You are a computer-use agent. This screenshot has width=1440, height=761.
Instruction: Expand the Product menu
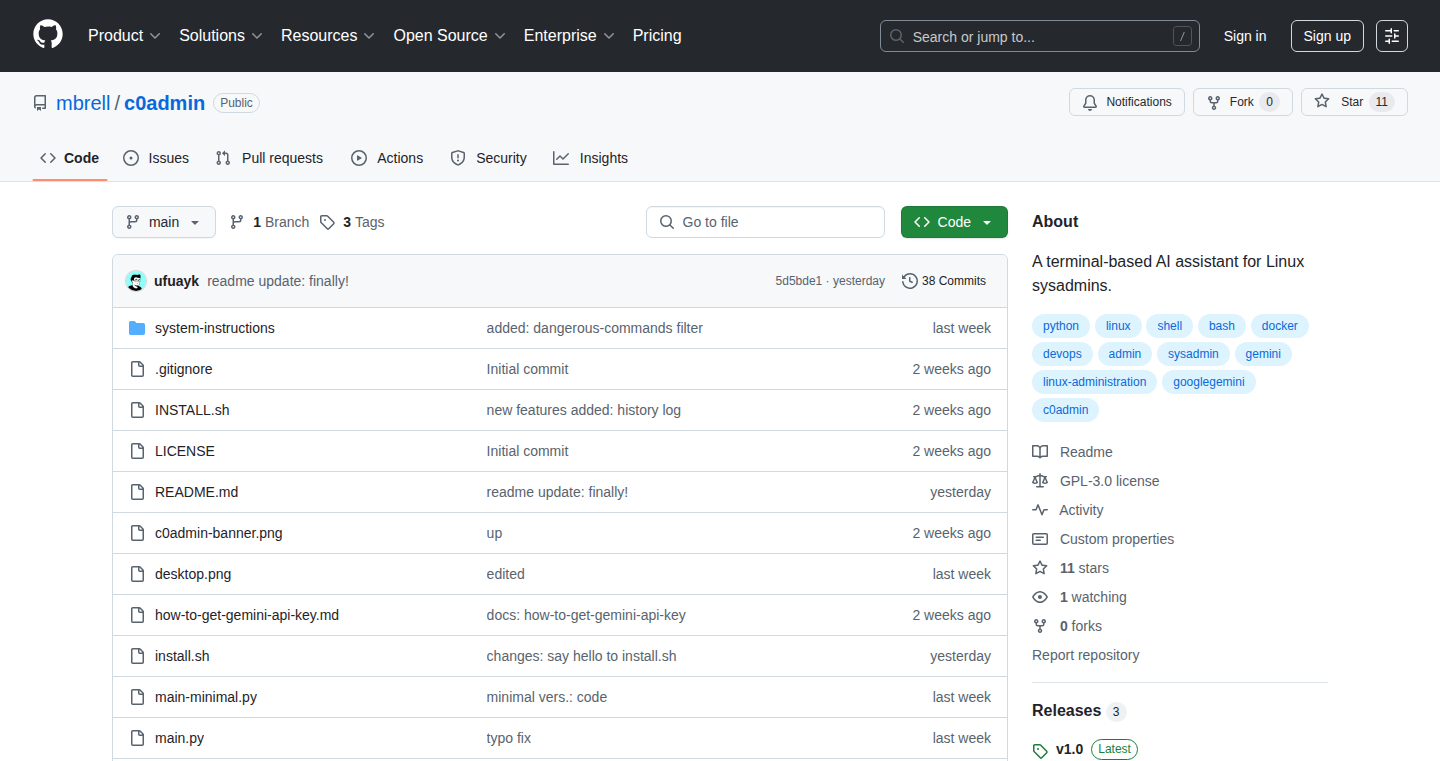point(124,35)
